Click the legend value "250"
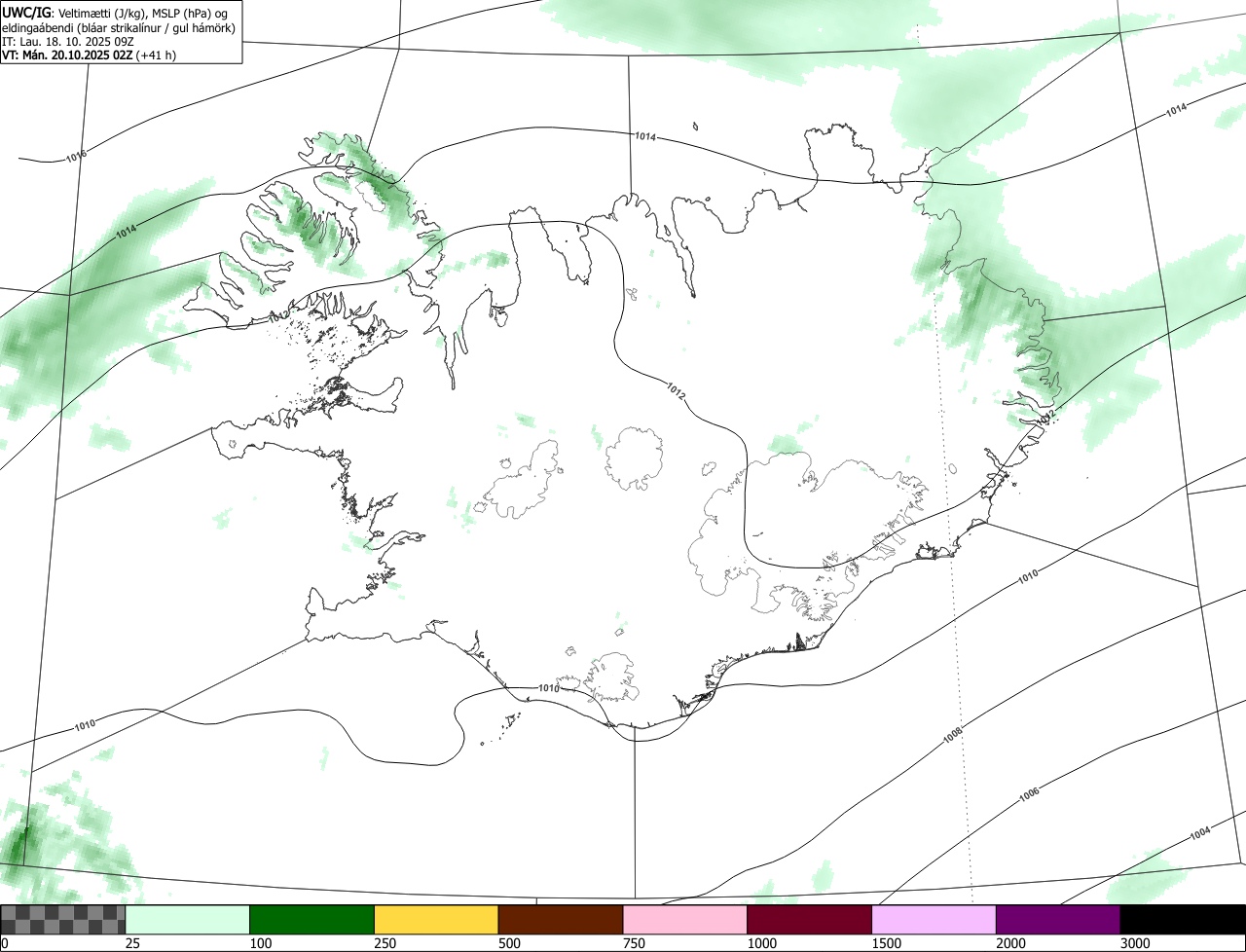The height and width of the screenshot is (952, 1246). click(385, 943)
